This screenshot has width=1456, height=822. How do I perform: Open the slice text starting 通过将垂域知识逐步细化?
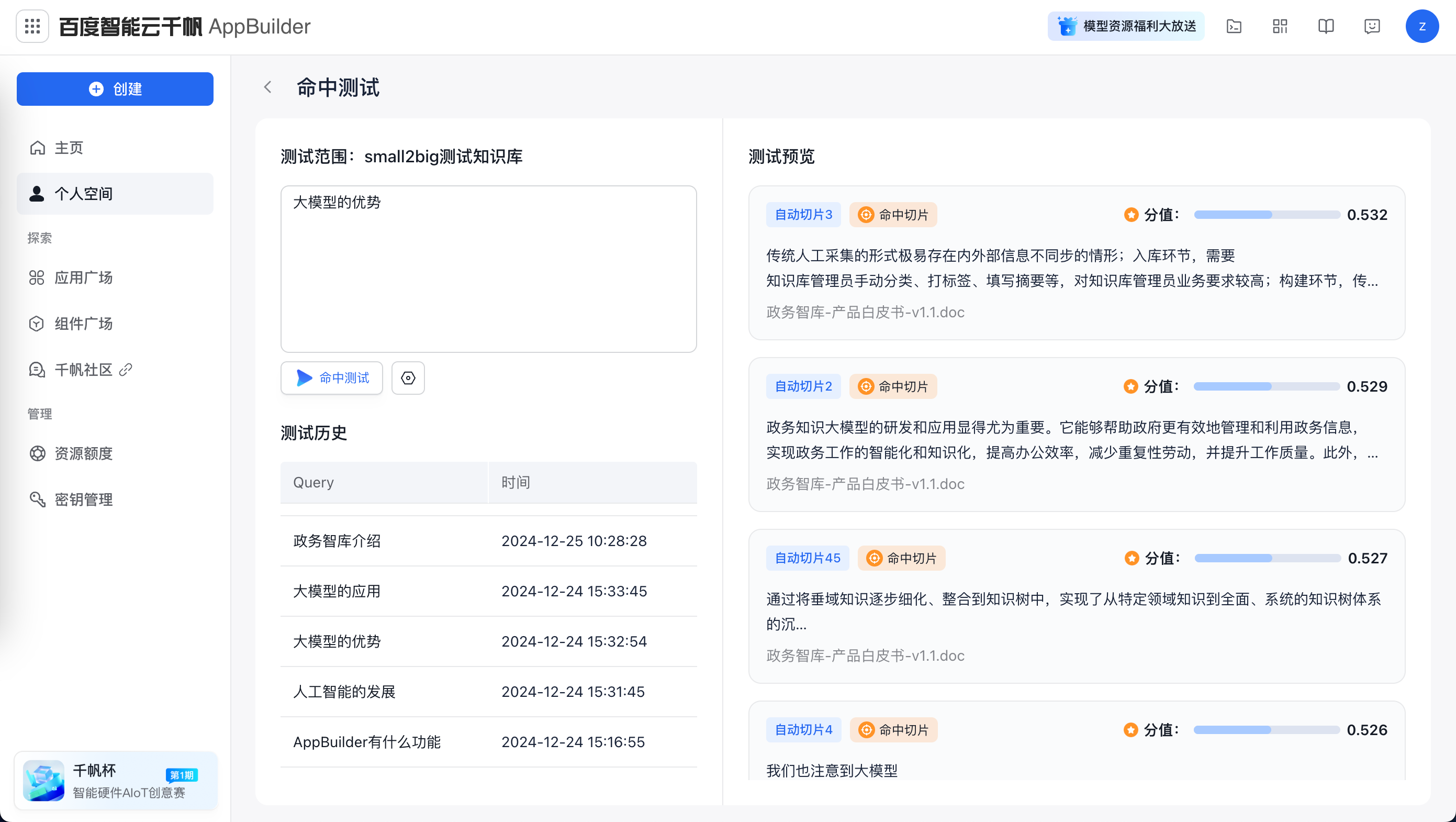[x=1073, y=612]
